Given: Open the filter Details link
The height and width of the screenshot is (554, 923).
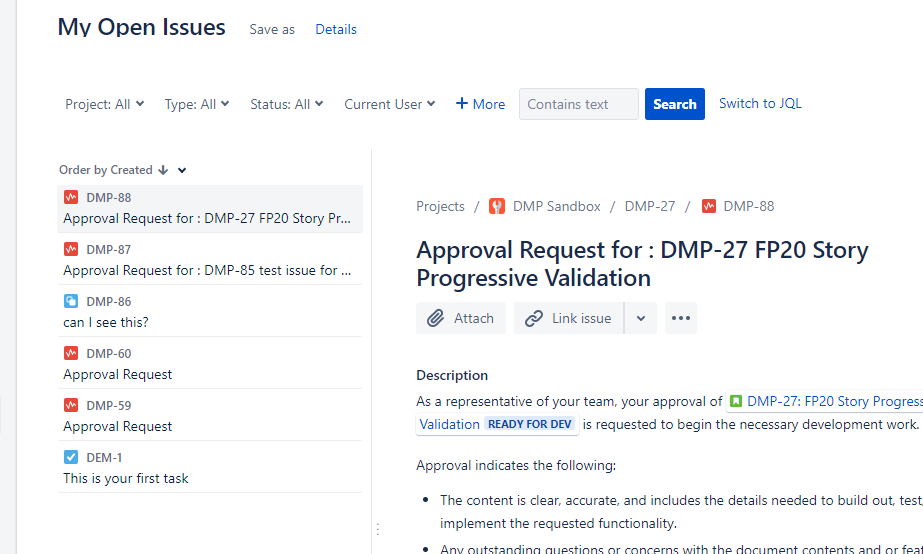Looking at the screenshot, I should coord(336,29).
